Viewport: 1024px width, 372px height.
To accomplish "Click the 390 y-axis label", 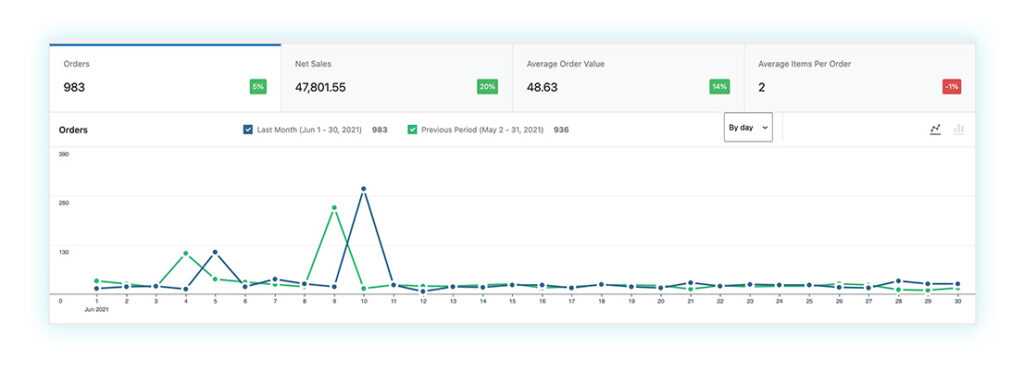I will [x=64, y=154].
